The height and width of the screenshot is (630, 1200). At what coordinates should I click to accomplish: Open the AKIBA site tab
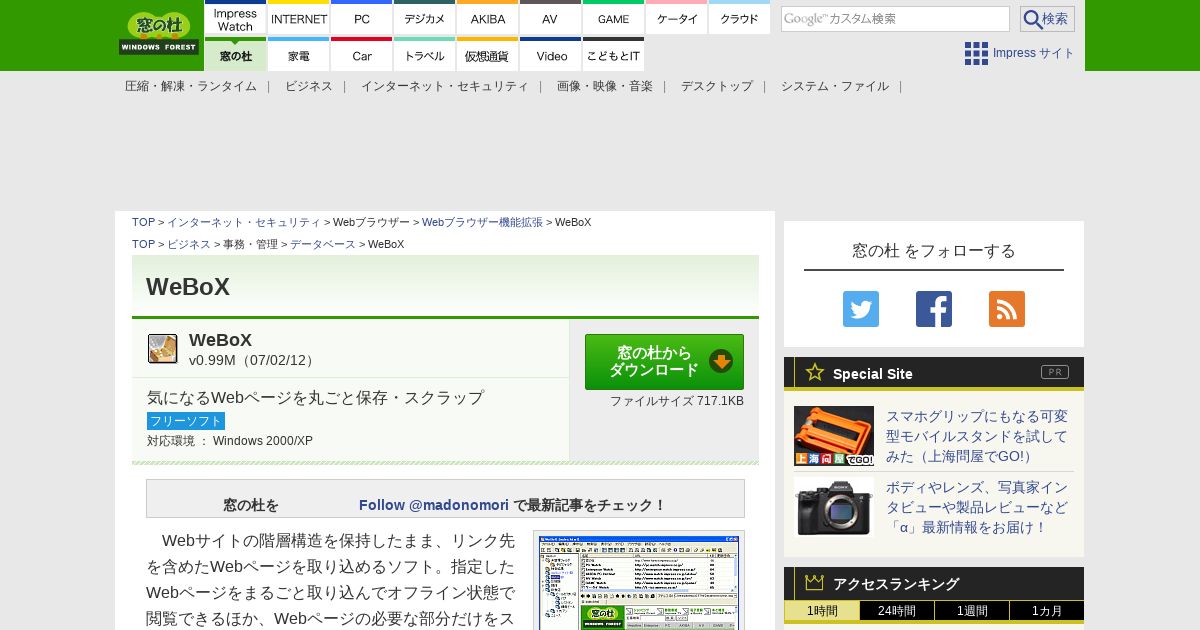point(488,19)
